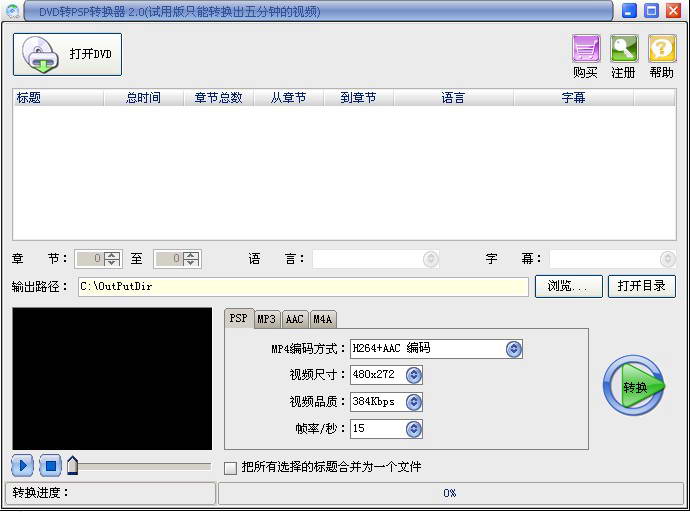Viewport: 690px width, 512px height.
Task: Expand the 帧率/秒 15 dropdown
Action: pyautogui.click(x=414, y=429)
